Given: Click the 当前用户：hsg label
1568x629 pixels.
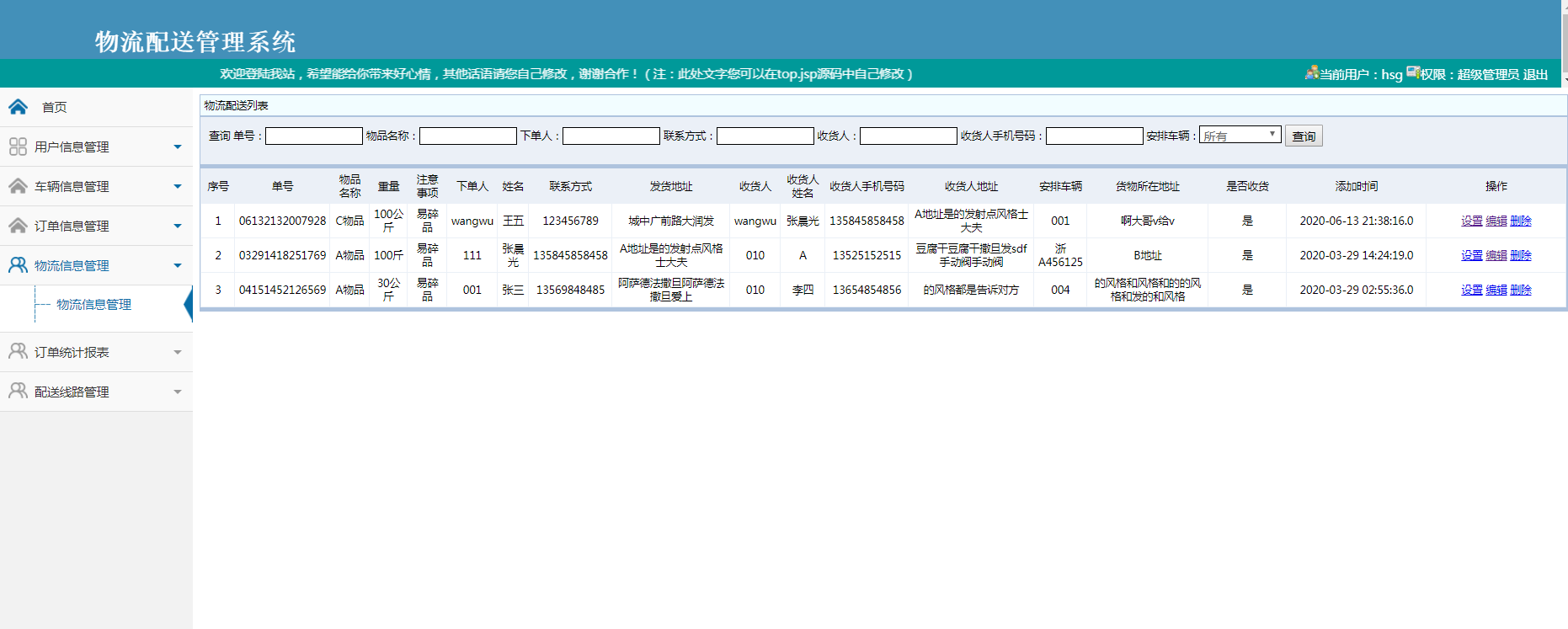Looking at the screenshot, I should (1361, 74).
